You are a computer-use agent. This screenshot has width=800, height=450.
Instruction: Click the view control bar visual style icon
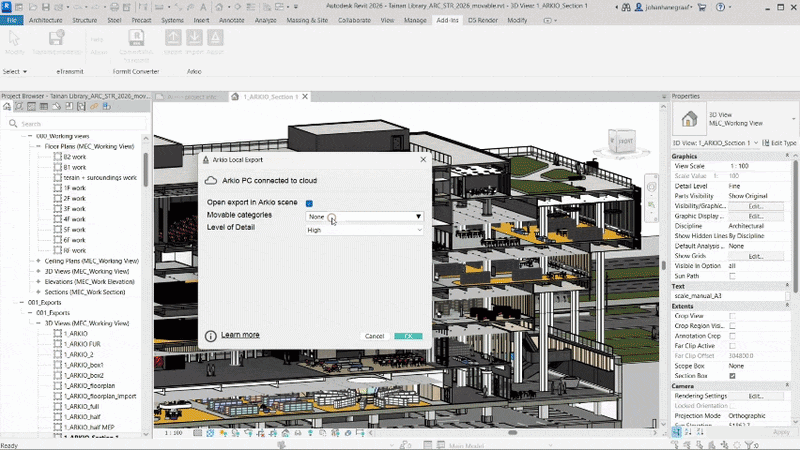(x=210, y=433)
